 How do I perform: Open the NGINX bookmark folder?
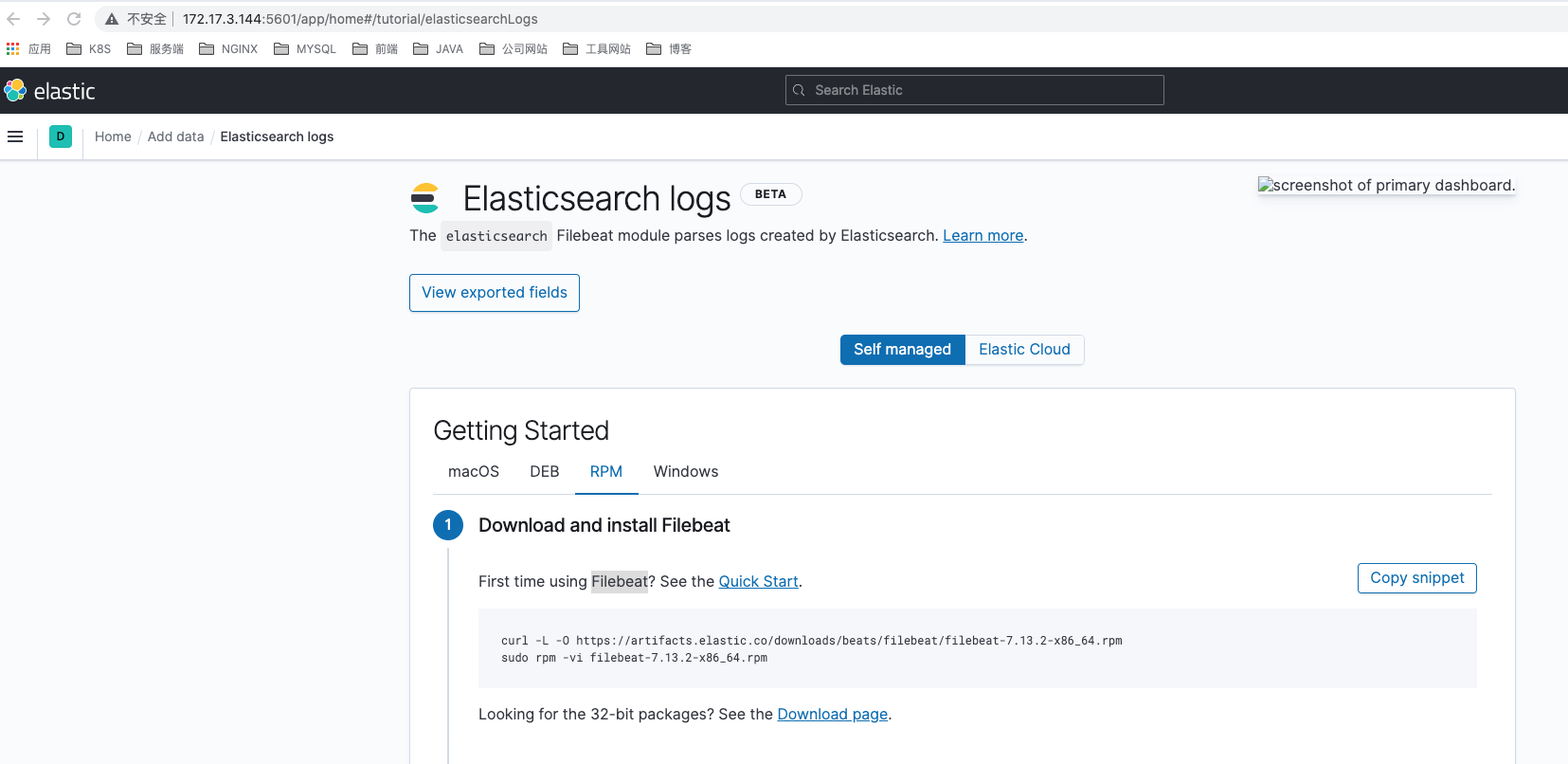tap(228, 49)
